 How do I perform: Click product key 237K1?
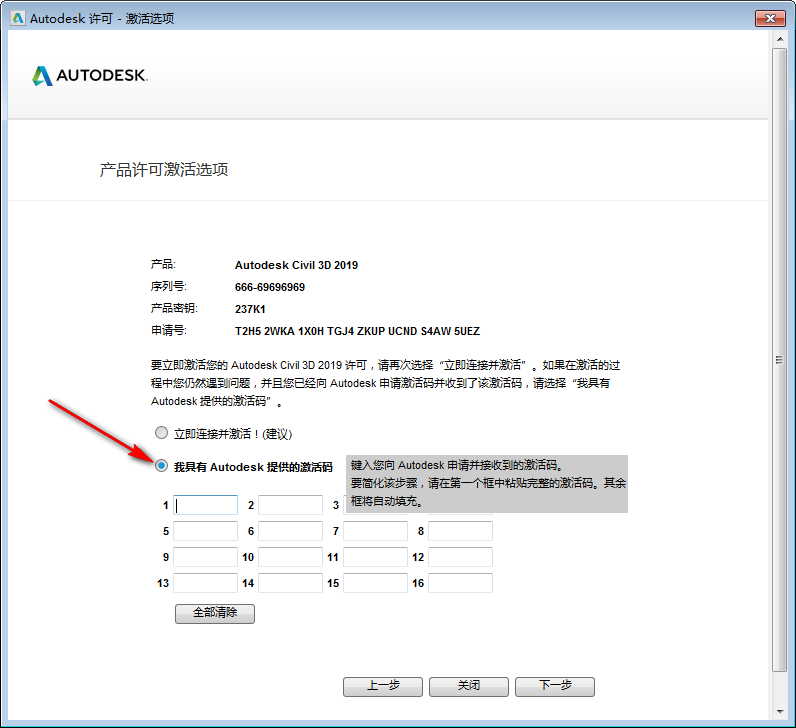coord(250,309)
